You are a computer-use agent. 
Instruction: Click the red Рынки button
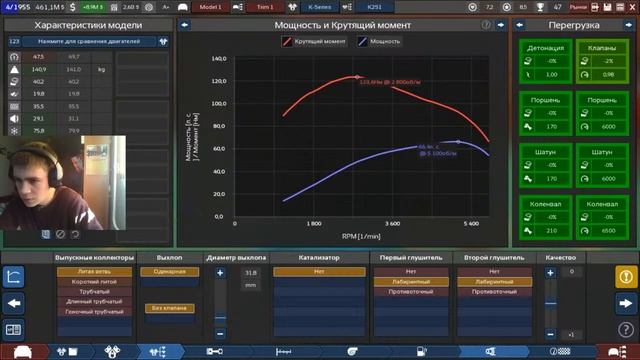[578, 7]
